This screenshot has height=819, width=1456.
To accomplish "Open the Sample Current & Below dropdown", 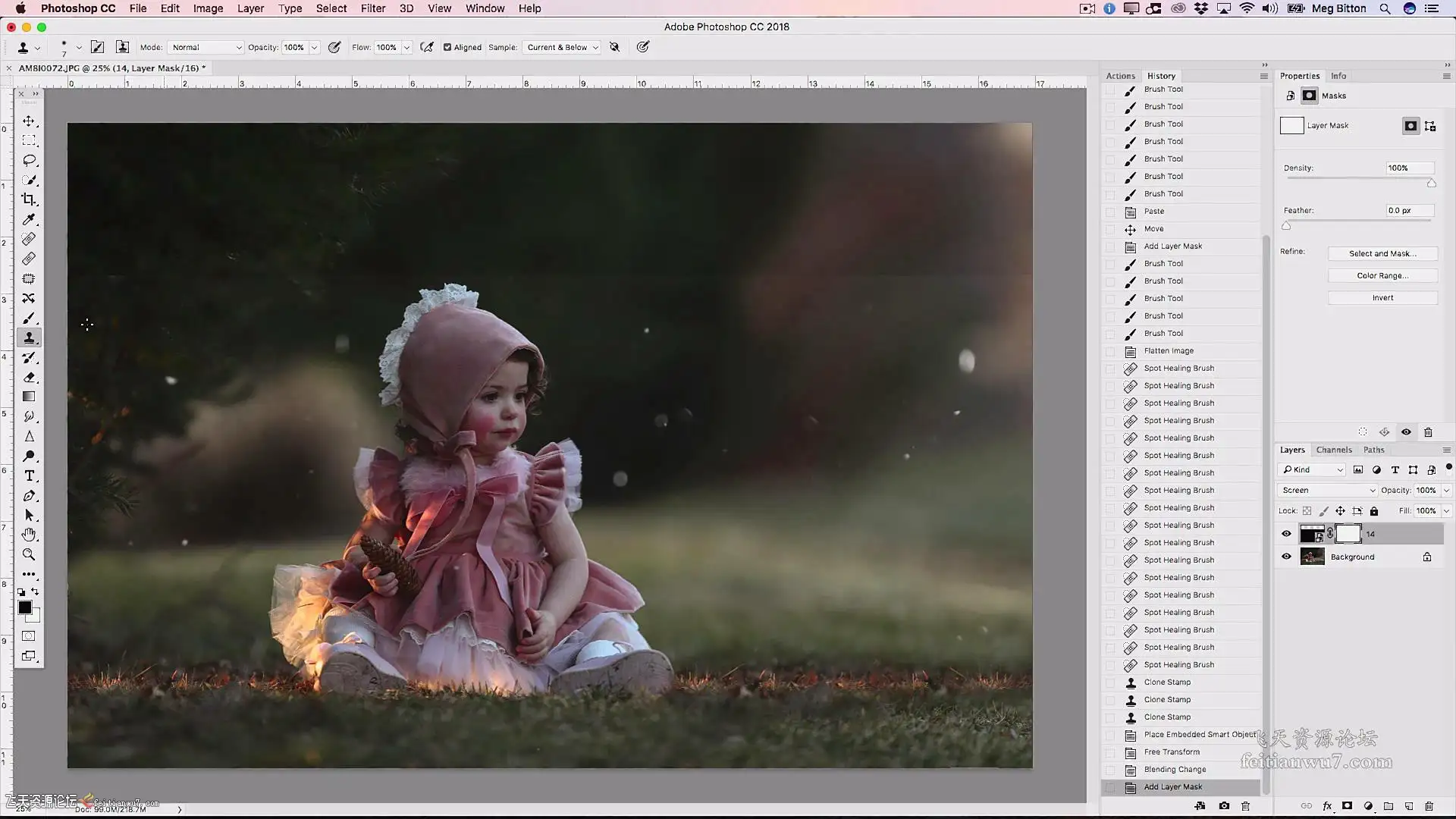I will click(562, 47).
